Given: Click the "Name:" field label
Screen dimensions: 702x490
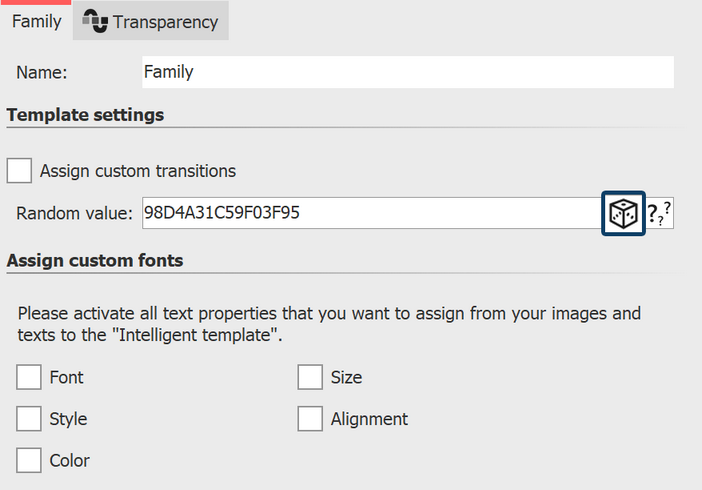Looking at the screenshot, I should tap(41, 72).
